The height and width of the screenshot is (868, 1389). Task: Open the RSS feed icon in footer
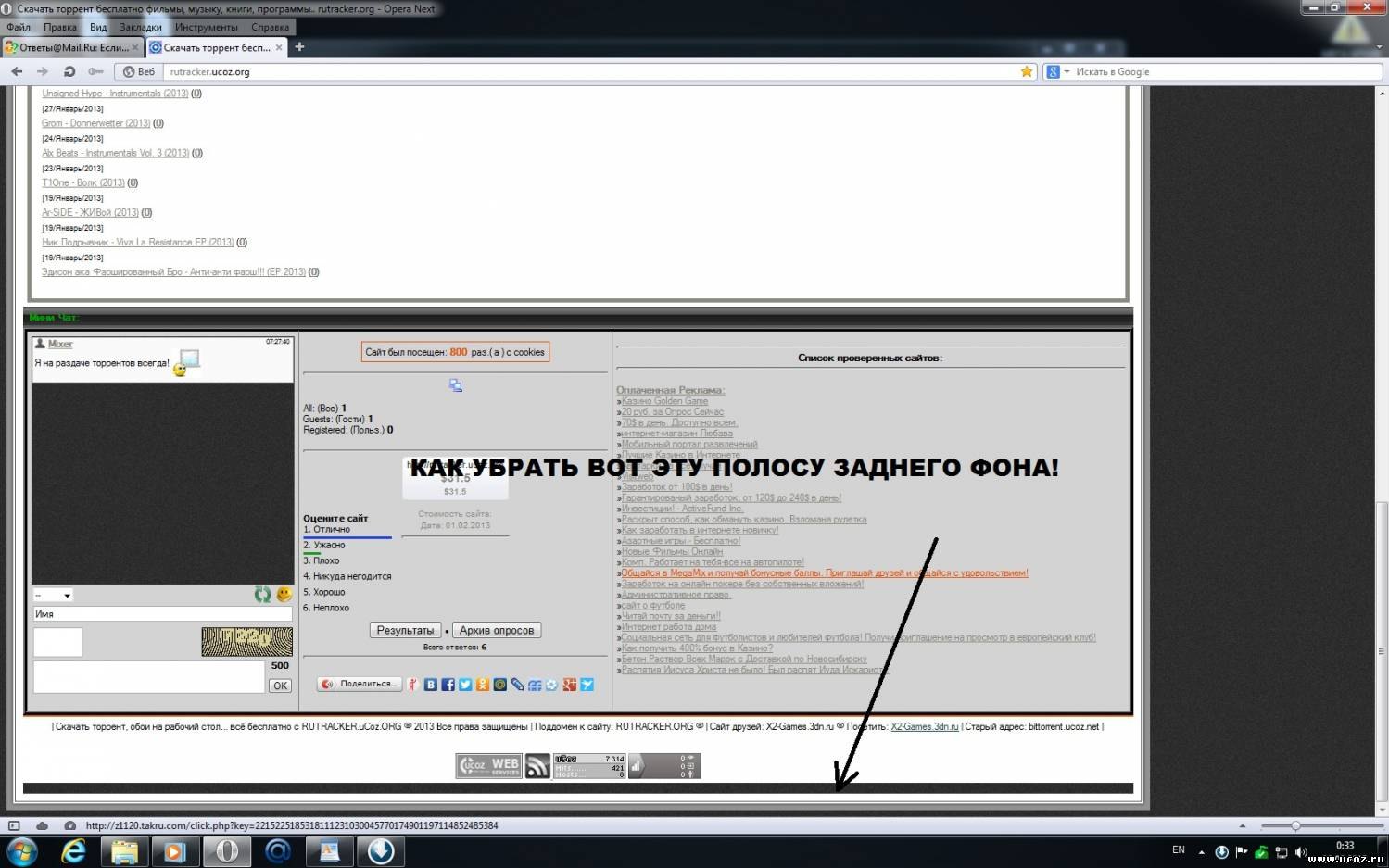tap(537, 766)
